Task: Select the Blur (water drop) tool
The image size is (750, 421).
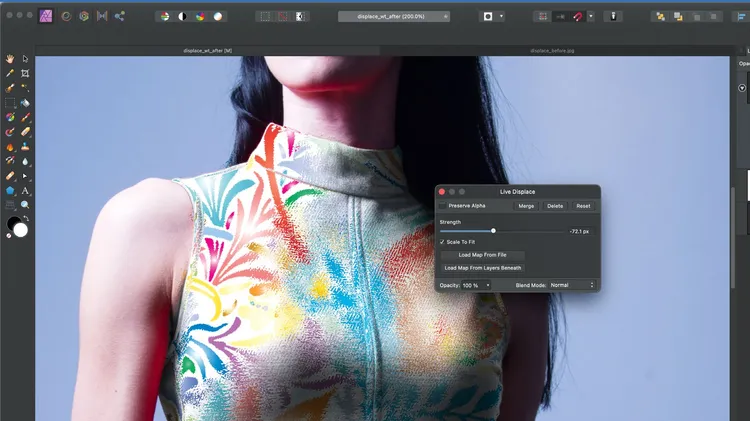Action: tap(25, 161)
